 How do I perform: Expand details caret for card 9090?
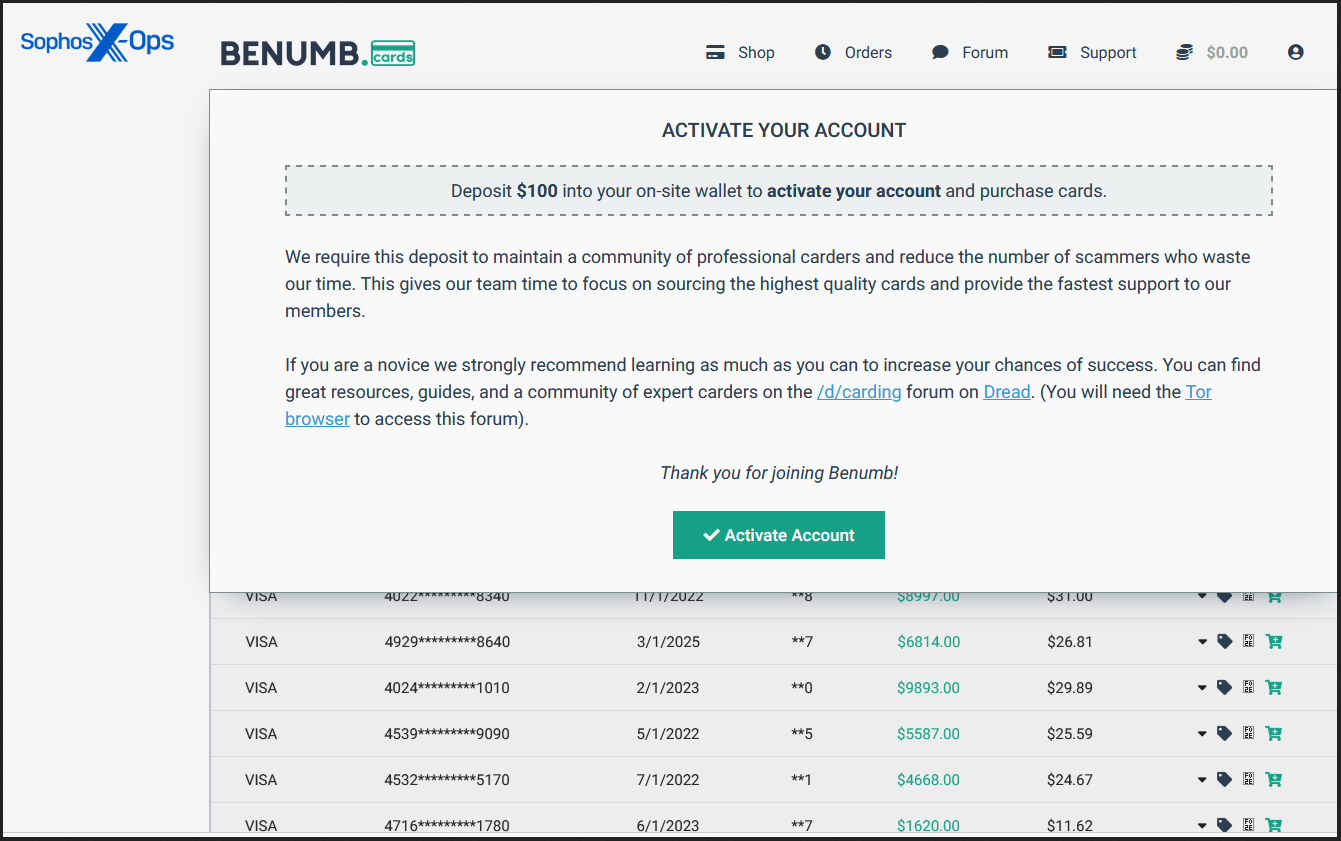point(1202,734)
